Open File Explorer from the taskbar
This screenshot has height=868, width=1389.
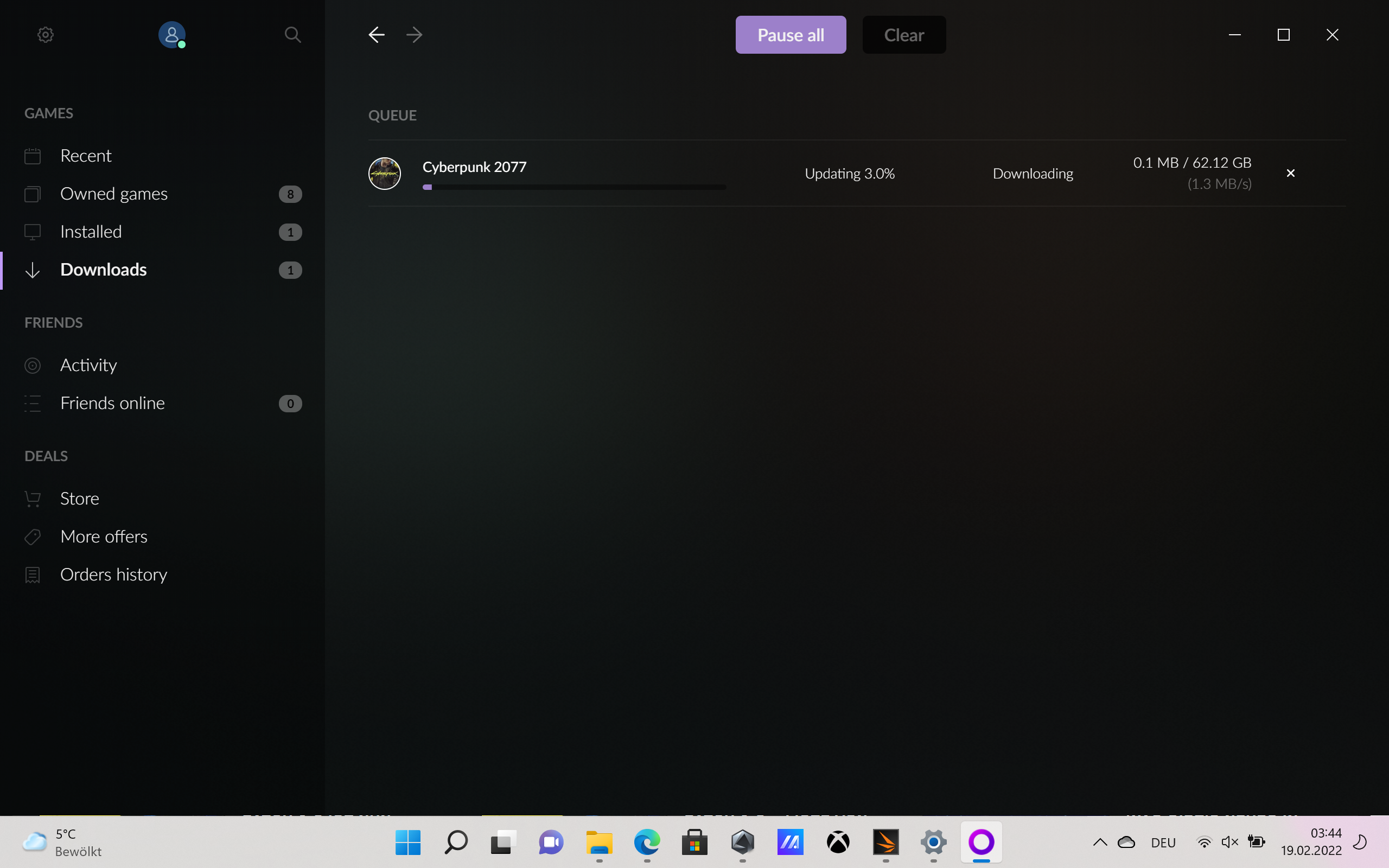click(599, 842)
